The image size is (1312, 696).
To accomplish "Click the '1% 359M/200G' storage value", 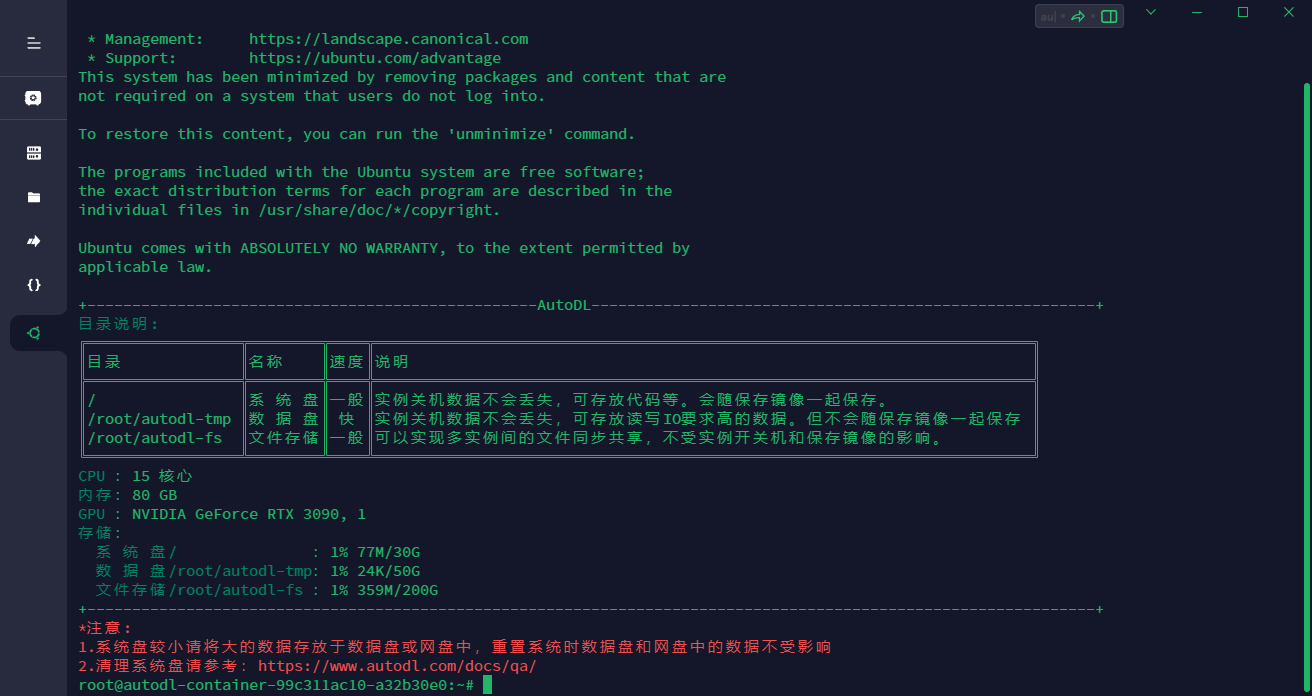I will point(384,590).
